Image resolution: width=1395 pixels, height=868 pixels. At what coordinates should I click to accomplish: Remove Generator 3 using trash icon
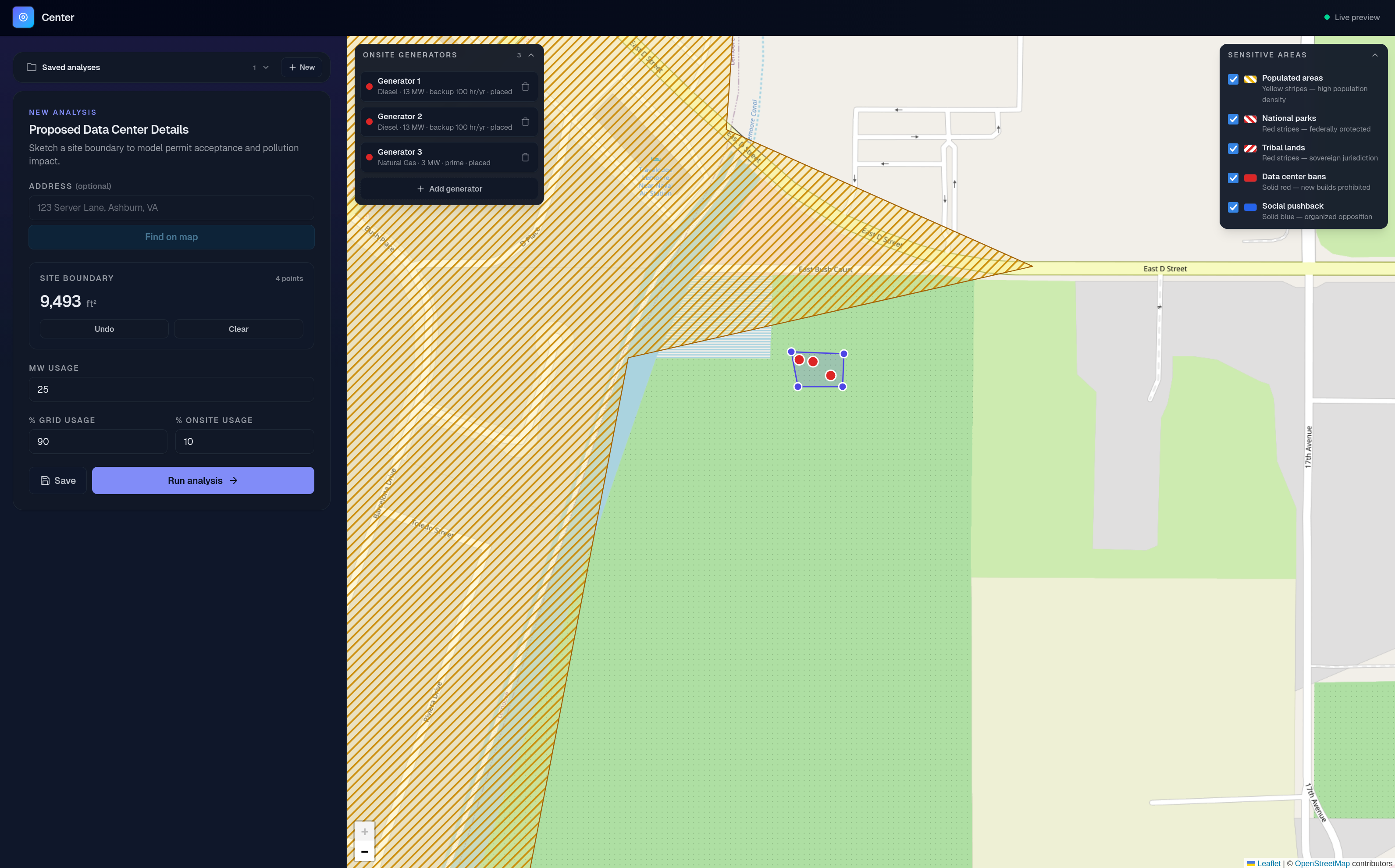(525, 157)
